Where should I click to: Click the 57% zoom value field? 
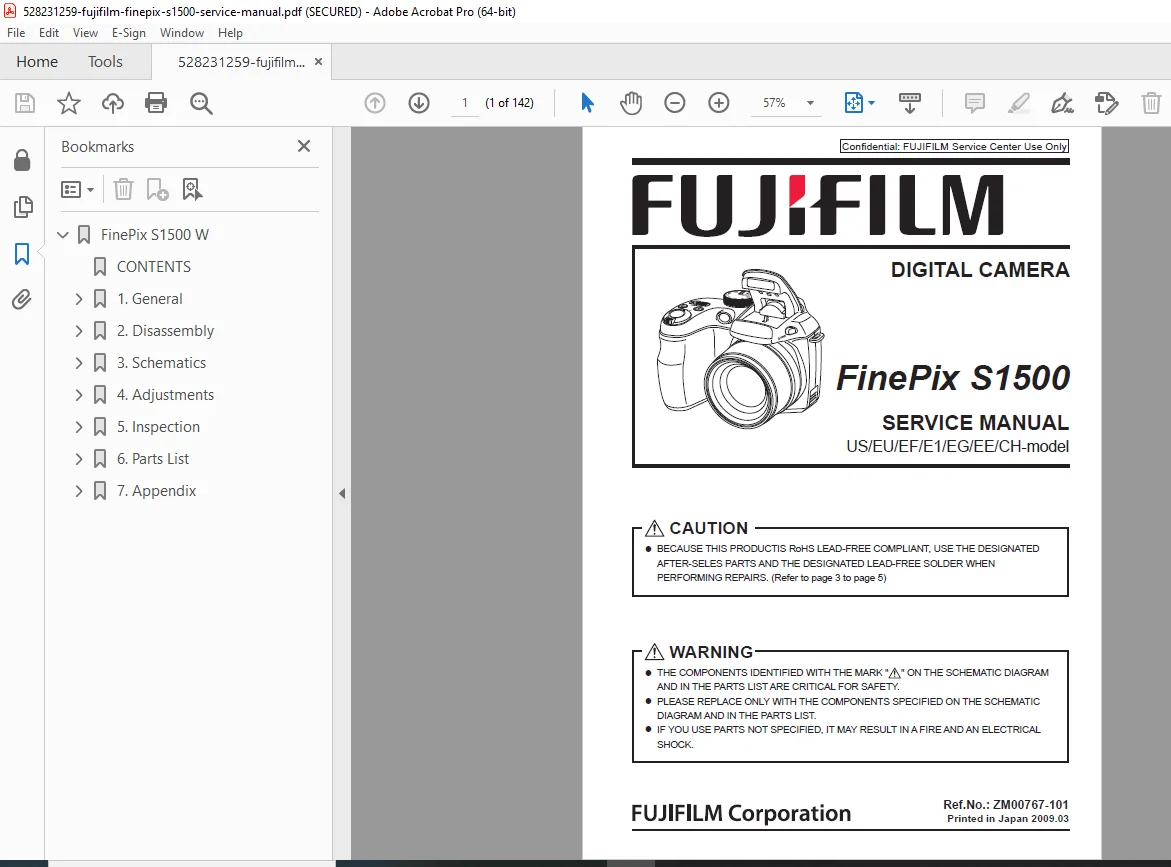(774, 103)
